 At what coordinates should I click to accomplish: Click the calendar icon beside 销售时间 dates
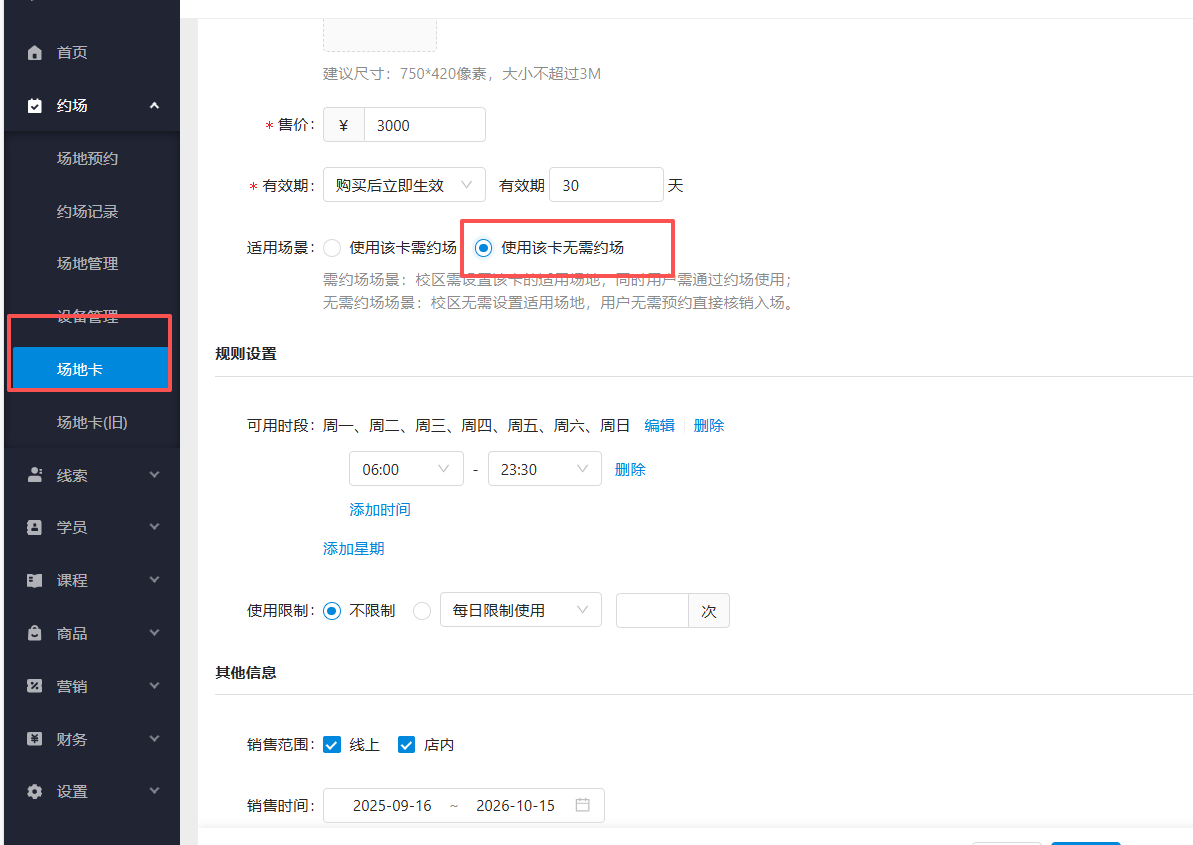585,805
